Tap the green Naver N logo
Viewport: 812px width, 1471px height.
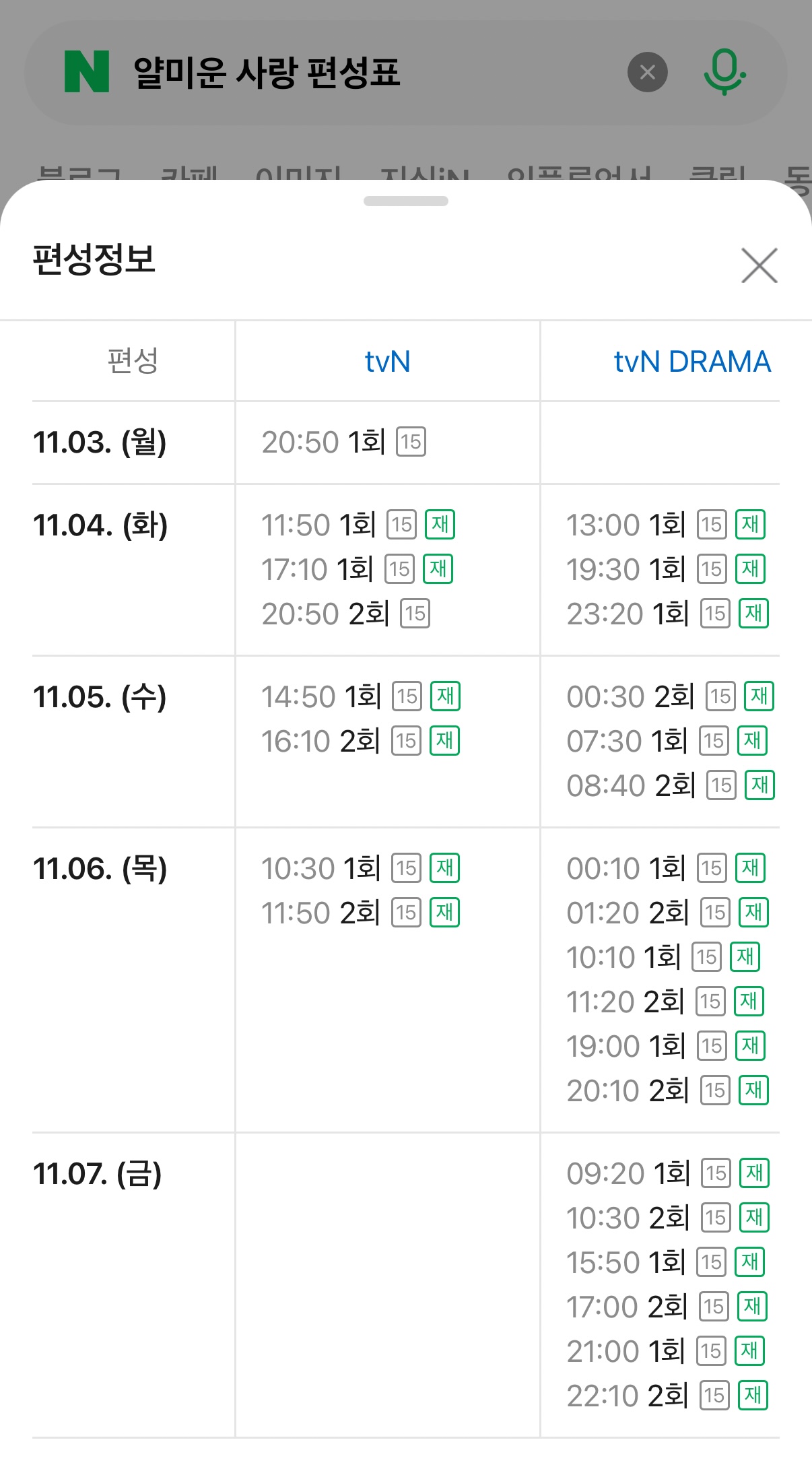86,71
